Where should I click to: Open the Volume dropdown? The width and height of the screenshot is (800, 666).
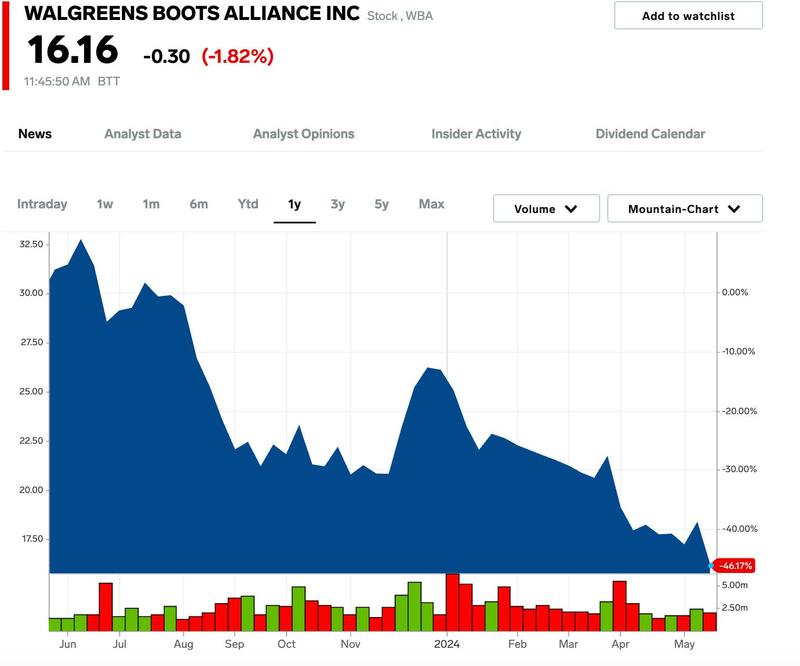546,209
